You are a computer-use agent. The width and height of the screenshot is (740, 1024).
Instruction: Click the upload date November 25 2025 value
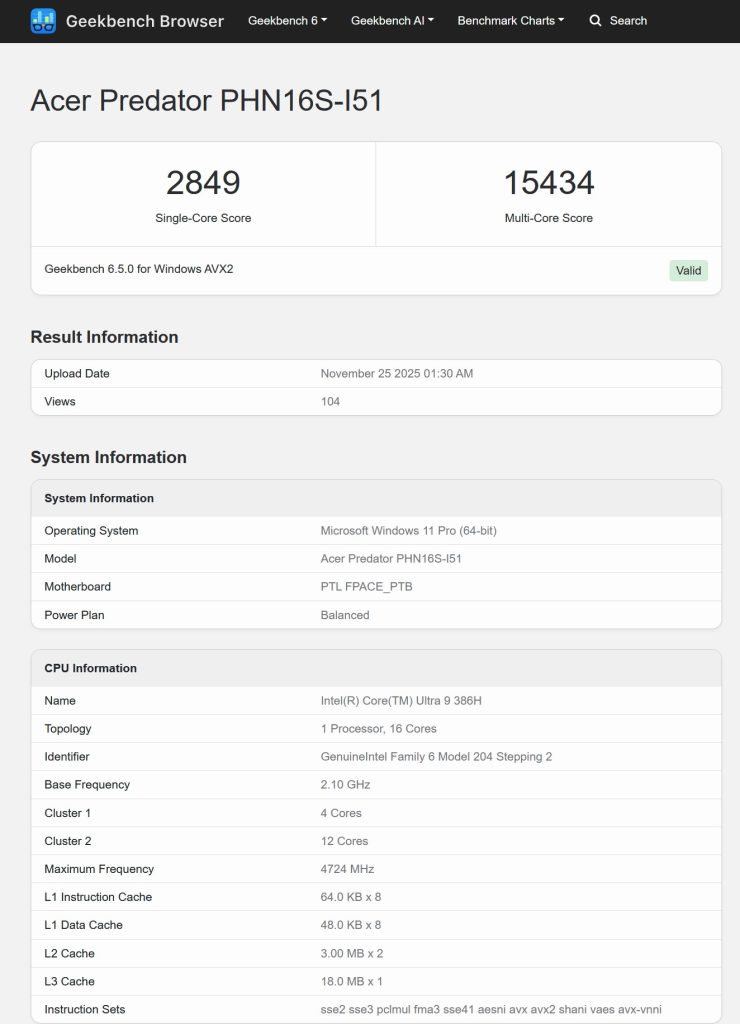pyautogui.click(x=397, y=373)
